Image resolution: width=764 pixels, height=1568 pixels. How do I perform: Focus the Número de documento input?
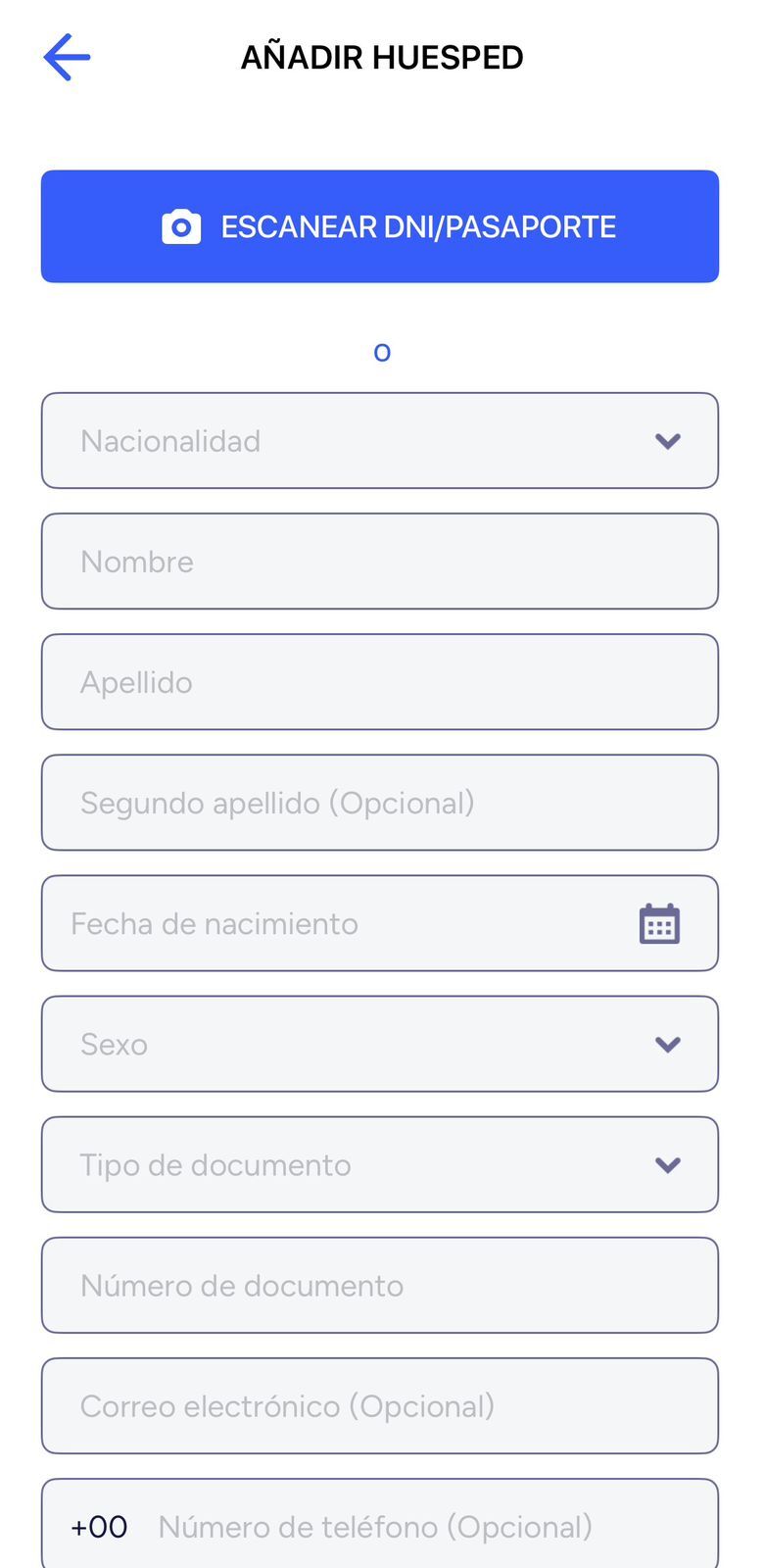380,1286
